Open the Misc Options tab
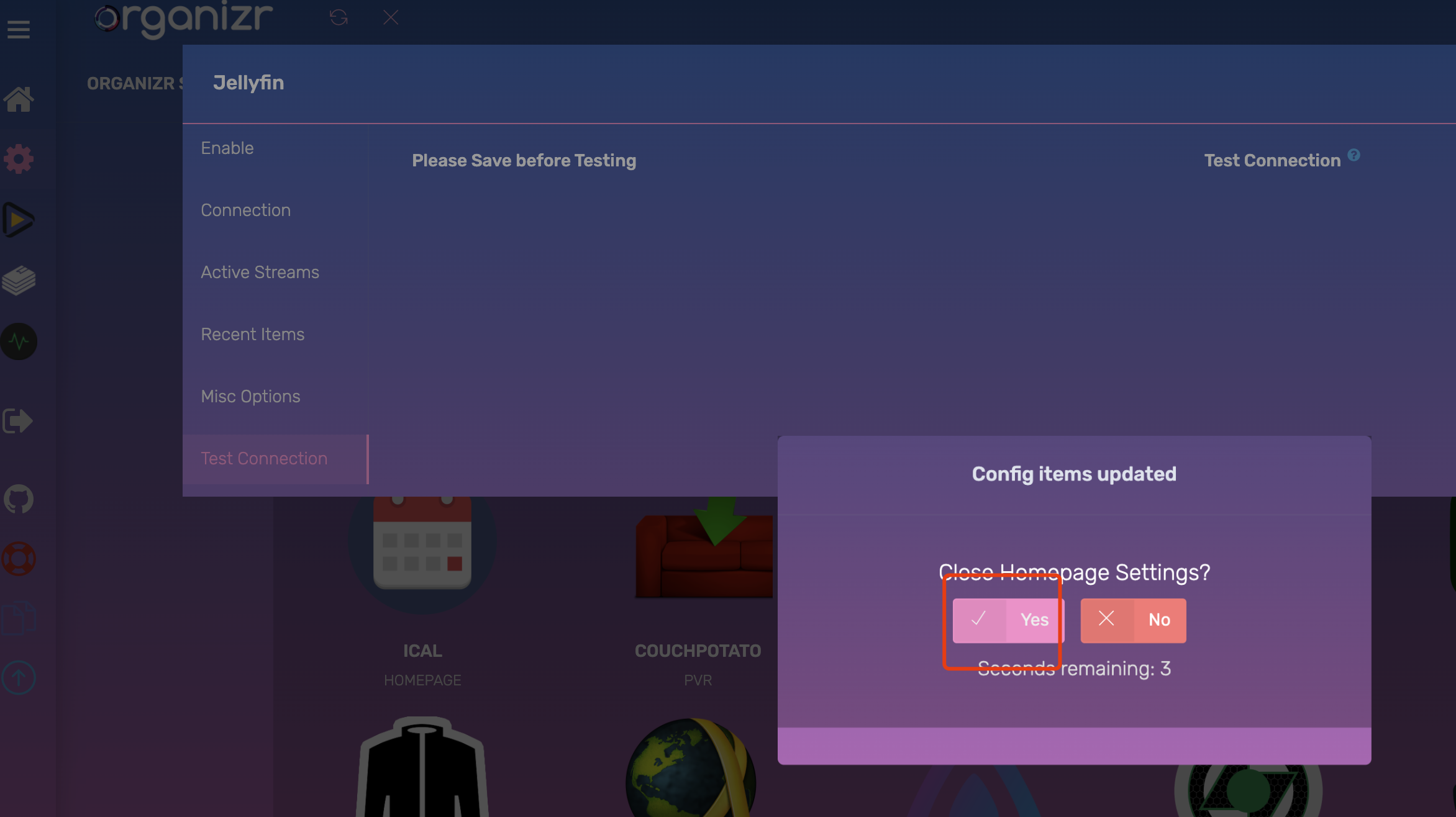The height and width of the screenshot is (817, 1456). (250, 397)
